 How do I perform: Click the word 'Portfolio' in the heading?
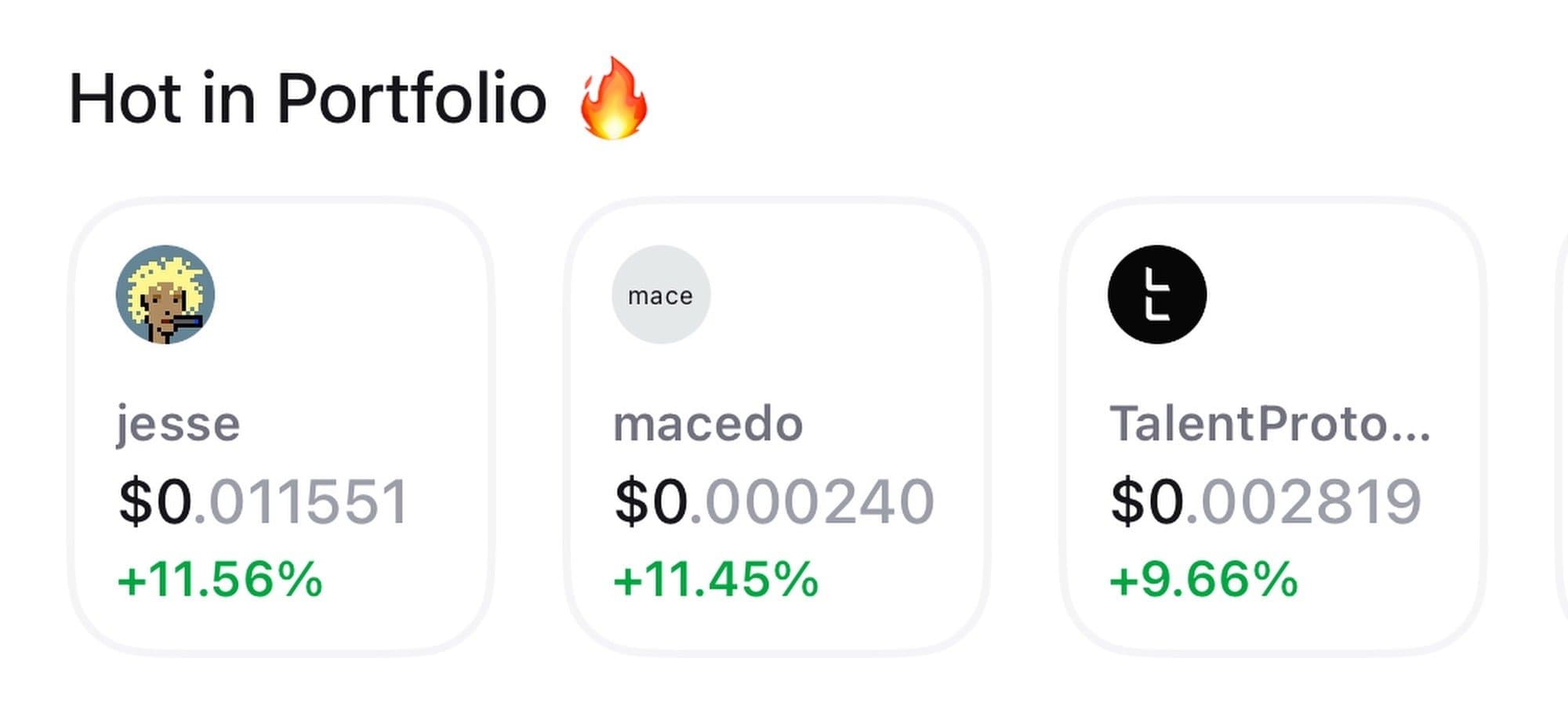(x=412, y=99)
